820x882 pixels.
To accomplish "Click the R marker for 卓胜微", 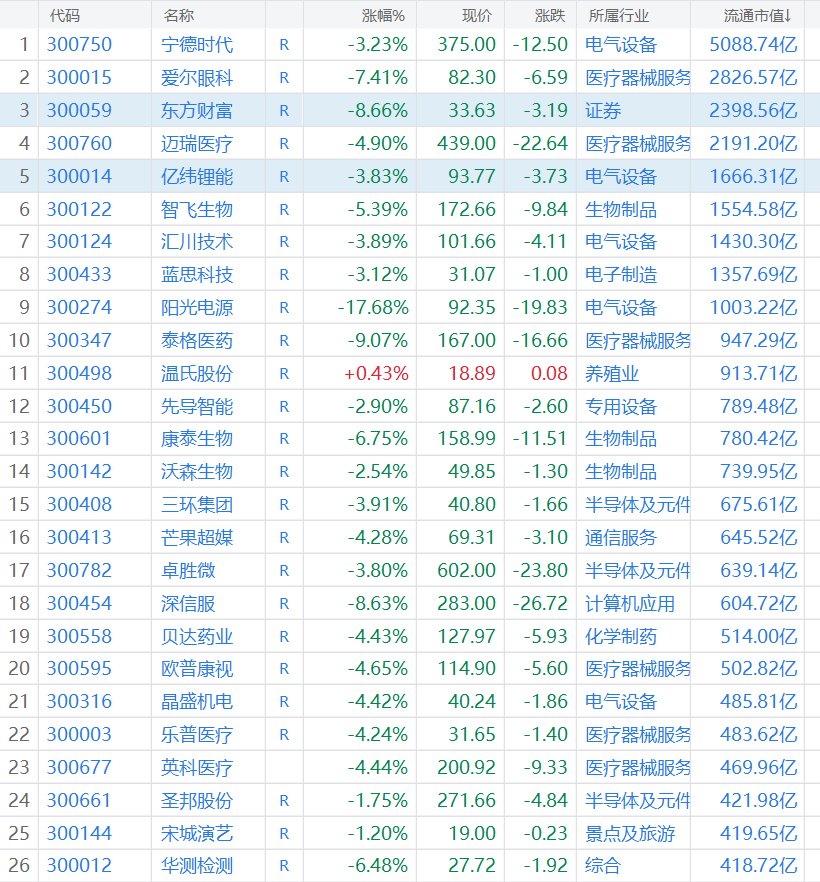I will tap(284, 570).
